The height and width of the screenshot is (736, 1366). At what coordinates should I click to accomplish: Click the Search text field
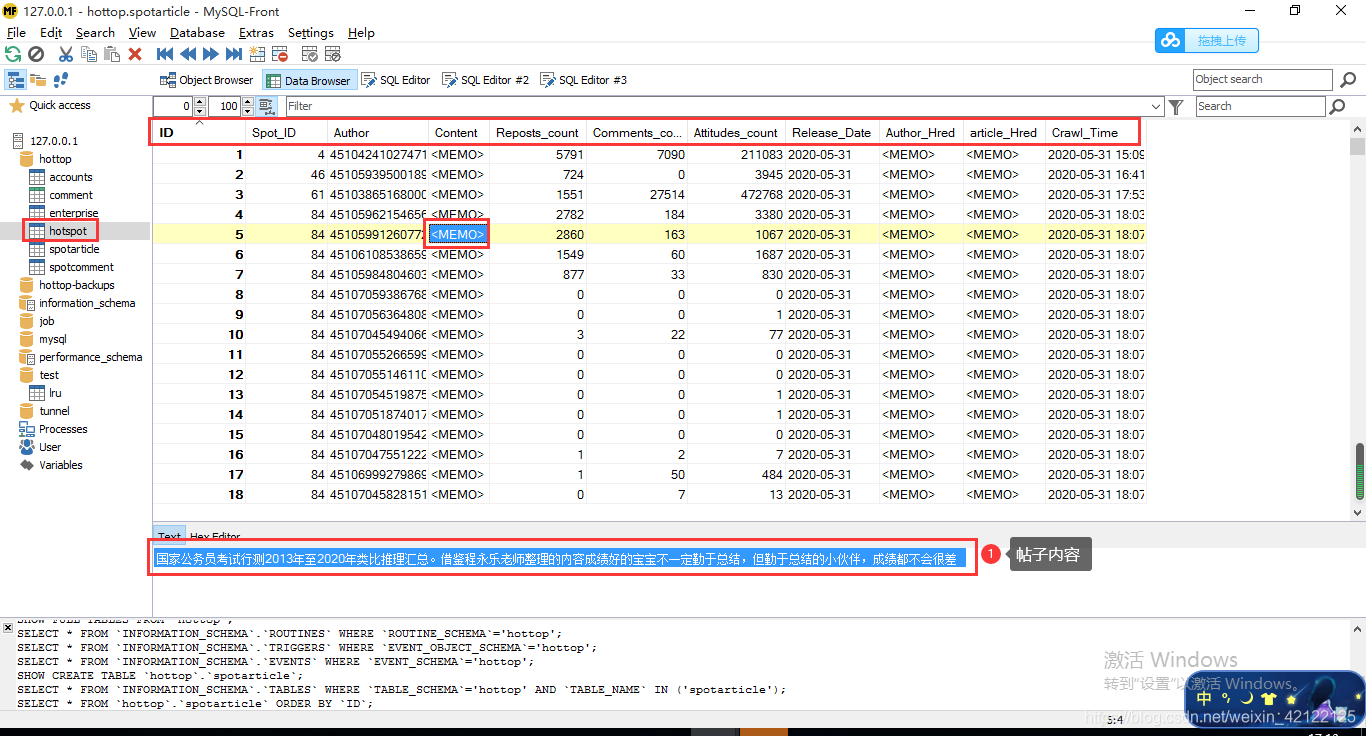click(x=1259, y=106)
